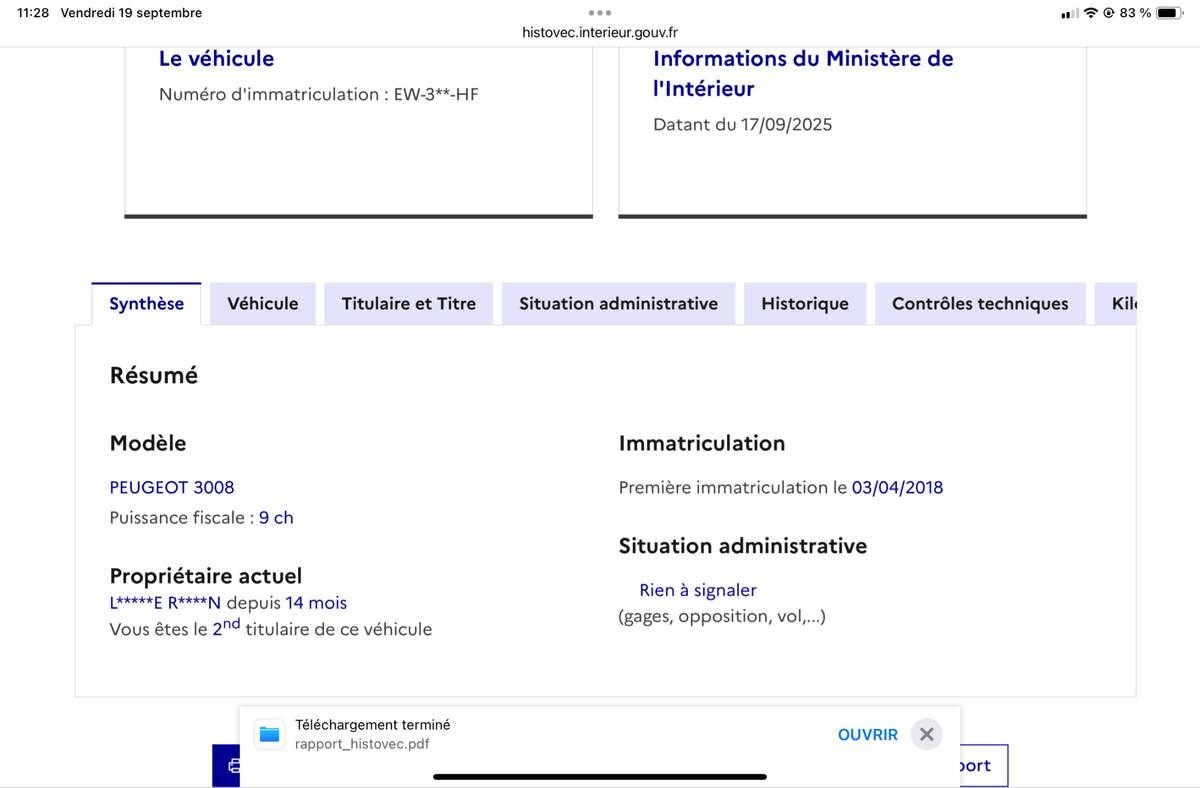The width and height of the screenshot is (1200, 788).
Task: Tap the Wi-Fi icon in status bar
Action: tap(1091, 13)
